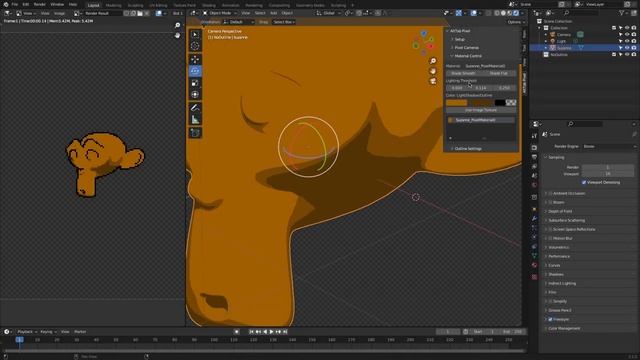Image resolution: width=640 pixels, height=360 pixels.
Task: Open the Object properties tab icon
Action: tap(534, 209)
